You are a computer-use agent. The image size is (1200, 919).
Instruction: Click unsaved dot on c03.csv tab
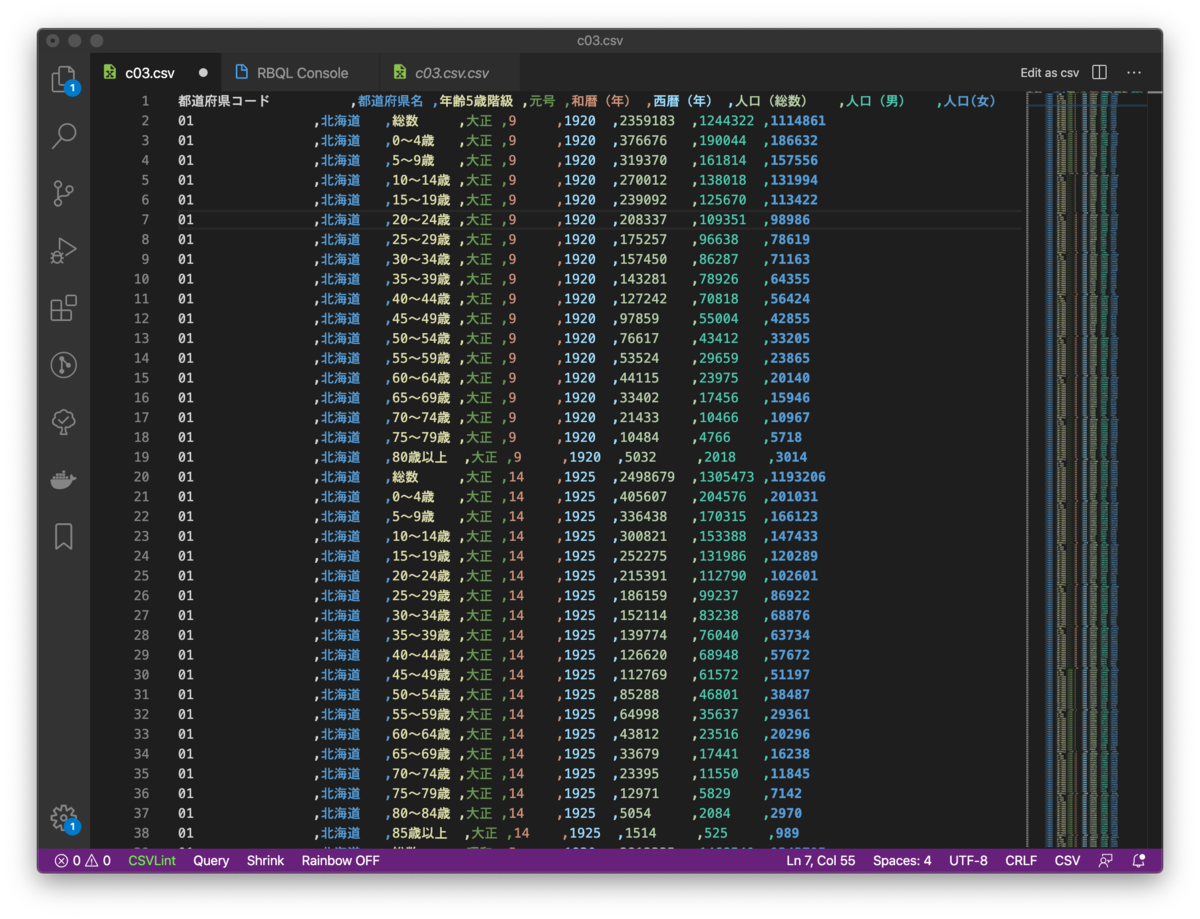pos(204,73)
